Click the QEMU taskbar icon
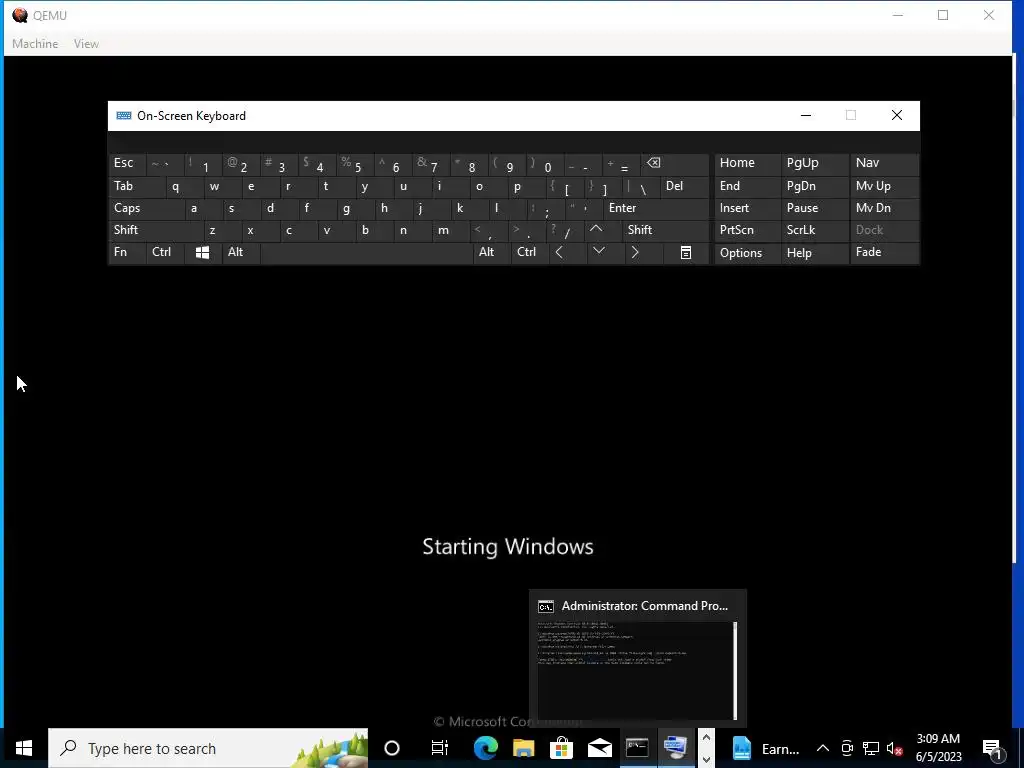 coord(675,748)
